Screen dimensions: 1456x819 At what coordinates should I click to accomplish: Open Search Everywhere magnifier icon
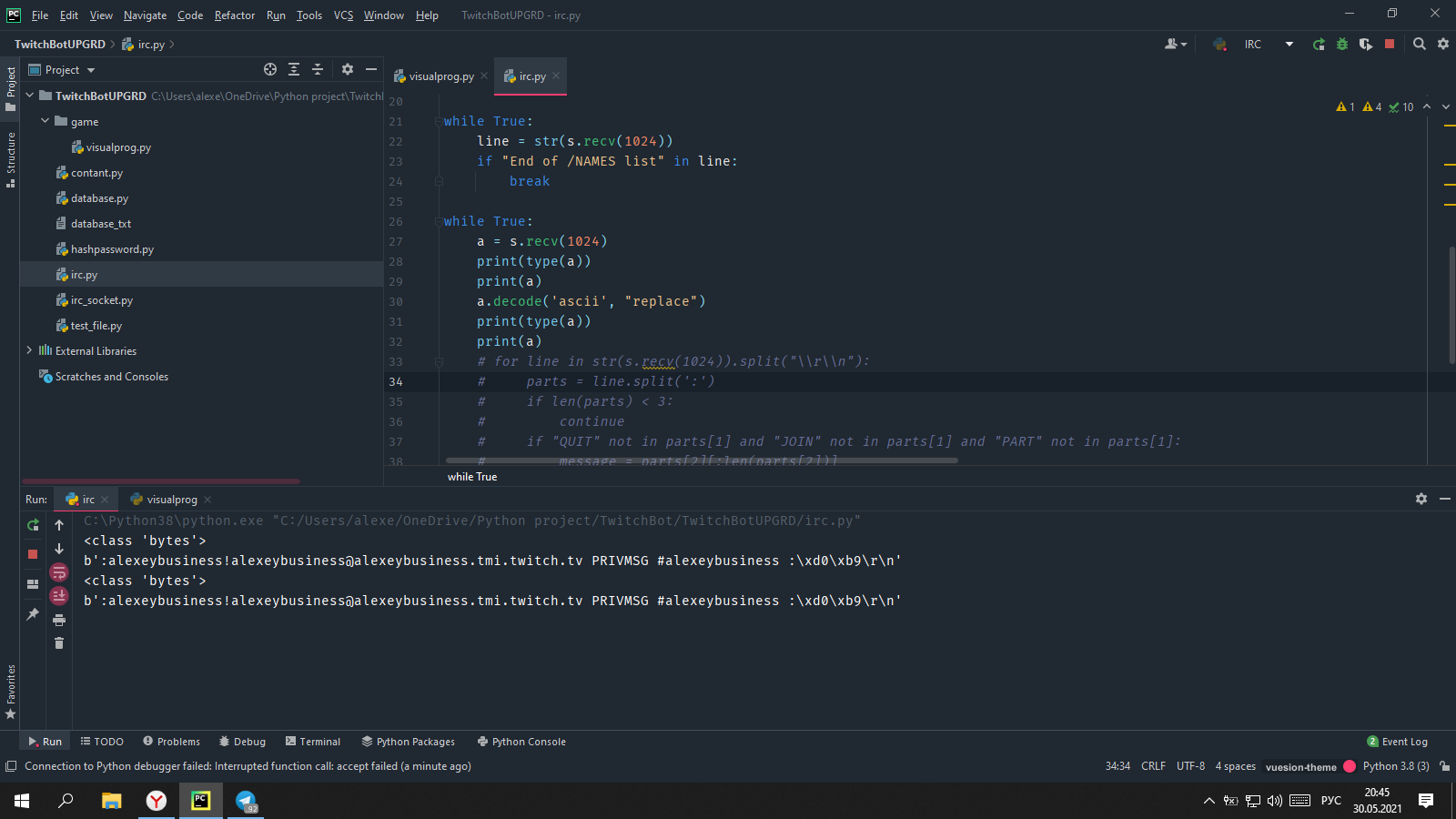[x=1419, y=45]
